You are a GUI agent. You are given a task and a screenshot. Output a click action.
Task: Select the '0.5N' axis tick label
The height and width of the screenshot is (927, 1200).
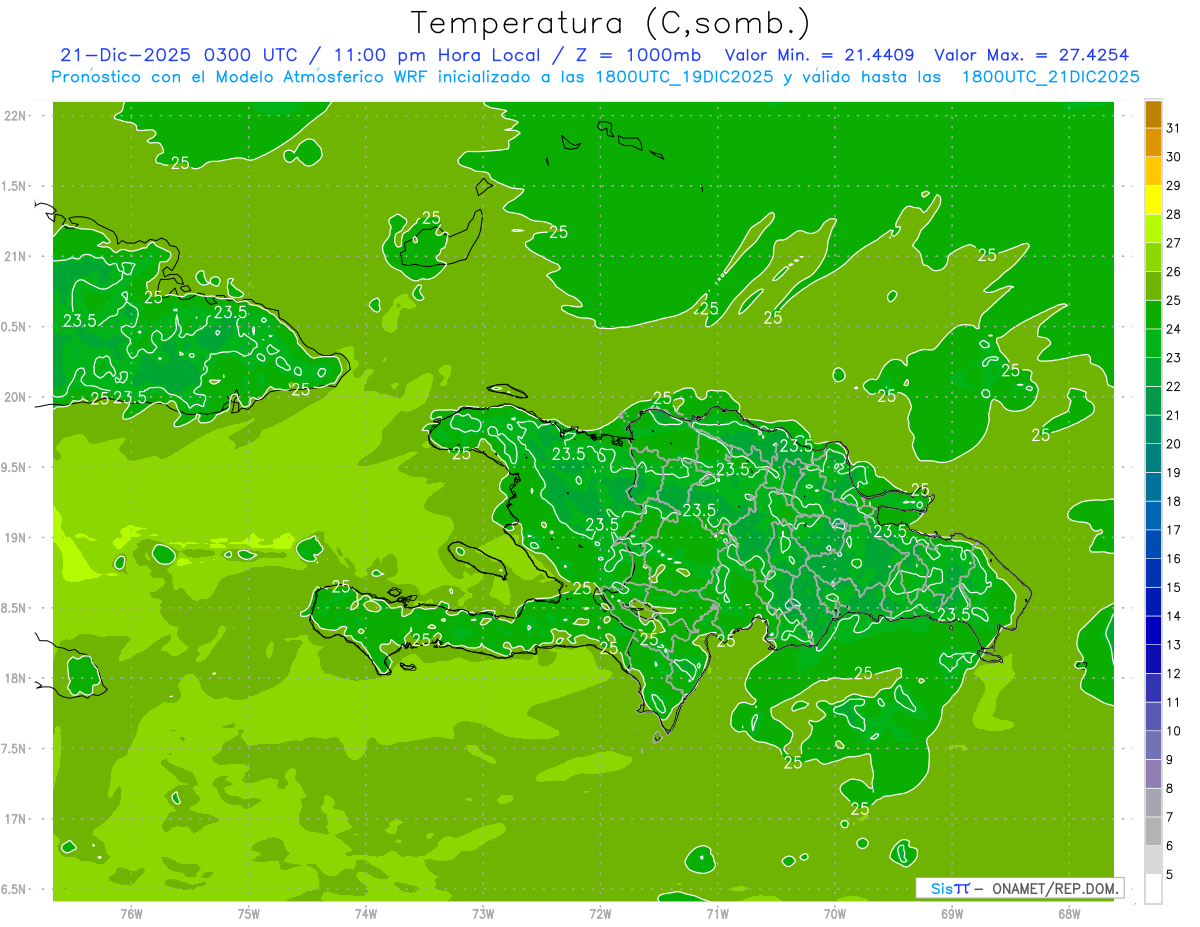(15, 327)
